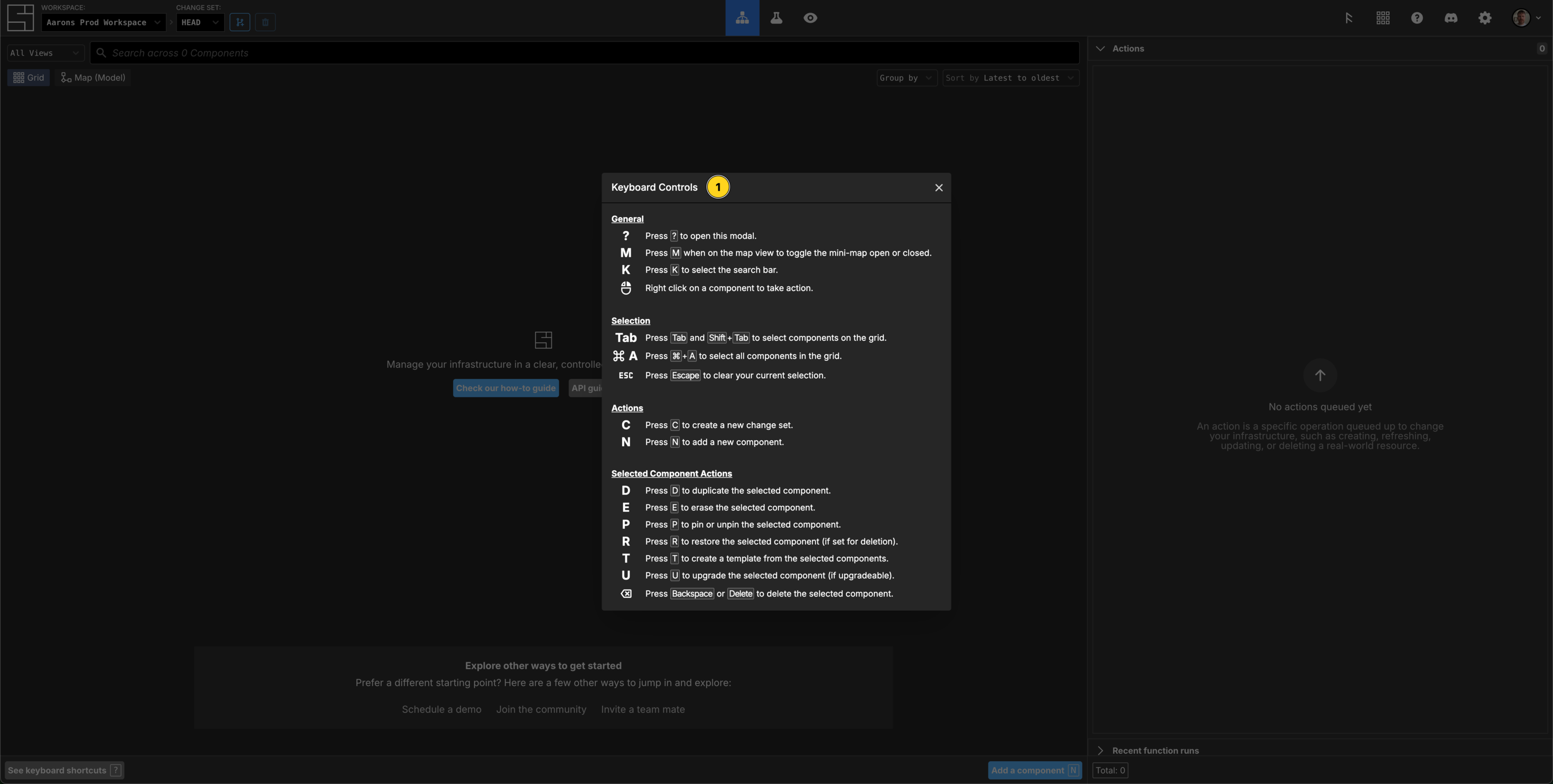The width and height of the screenshot is (1553, 784).
Task: Open the All Views dropdown
Action: 45,53
